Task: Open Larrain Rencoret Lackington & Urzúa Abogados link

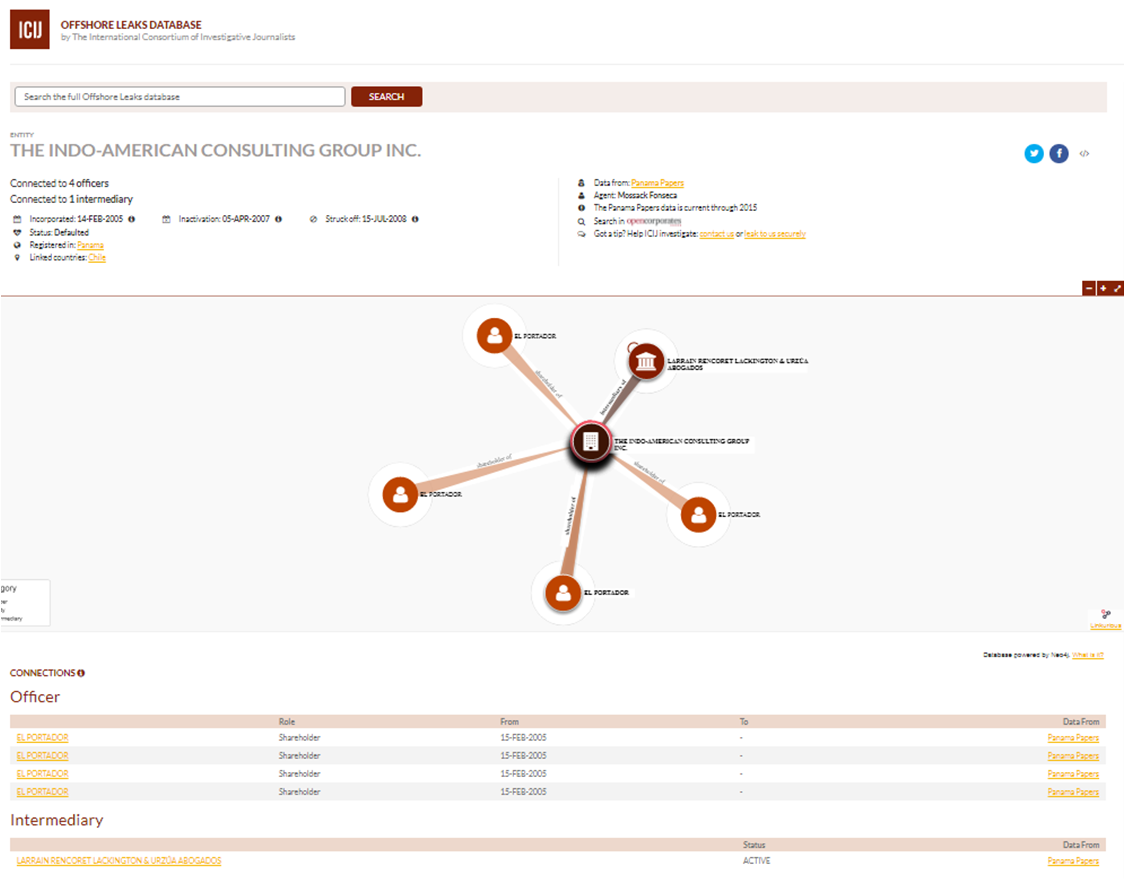Action: (119, 861)
